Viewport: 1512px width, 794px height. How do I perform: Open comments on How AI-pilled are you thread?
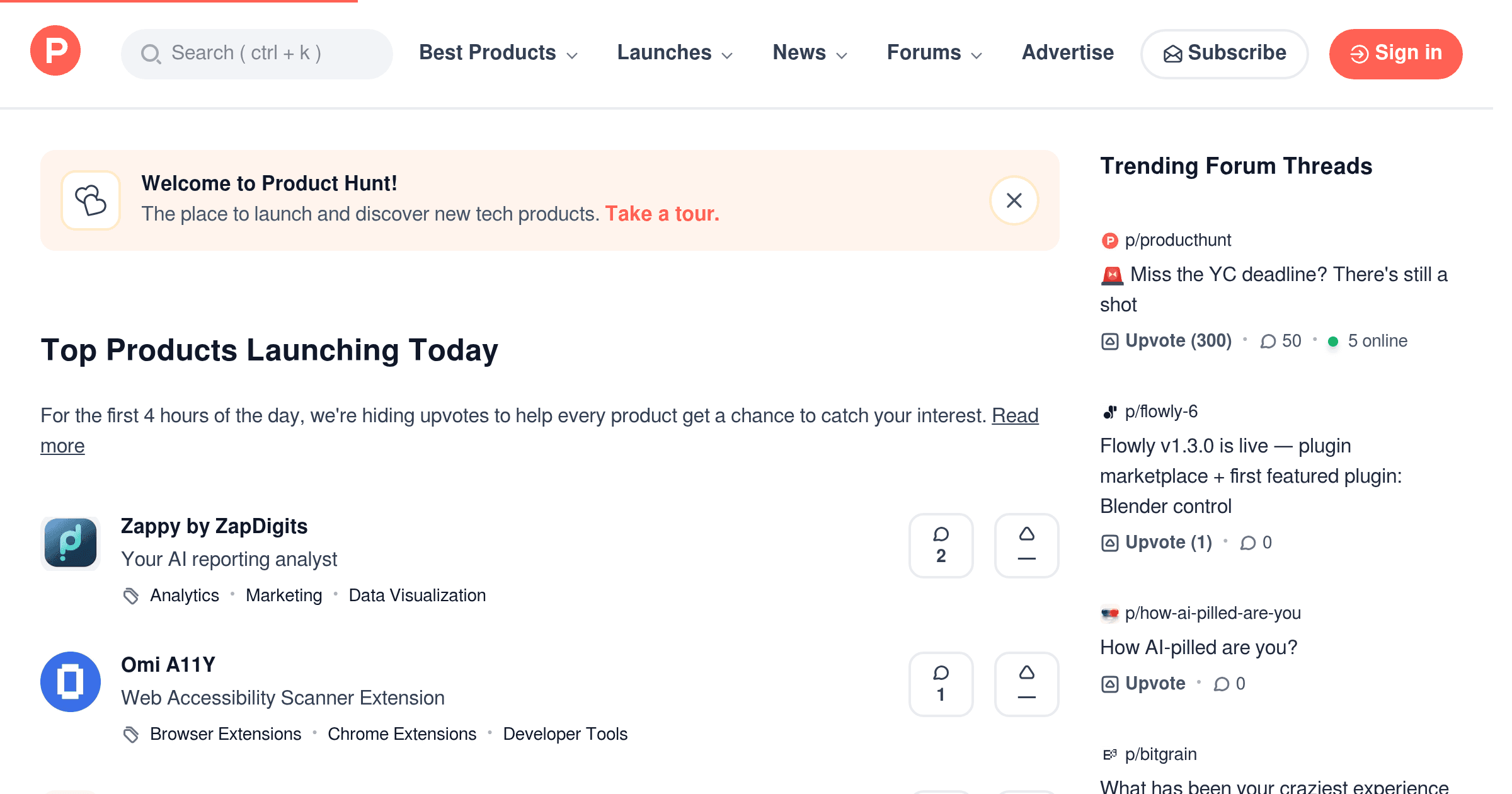[1230, 684]
